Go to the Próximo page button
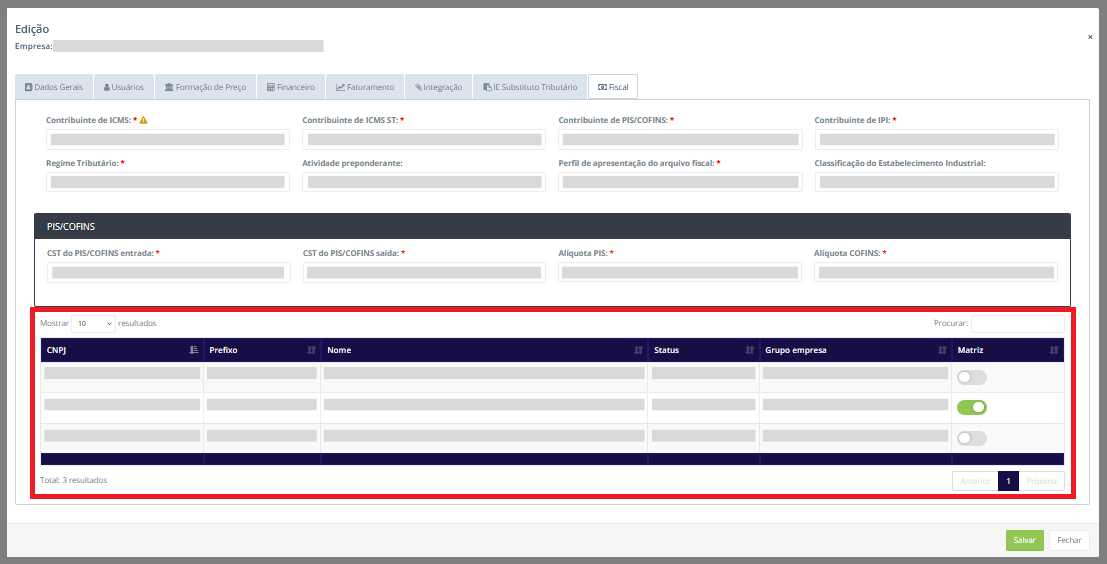 click(x=1041, y=481)
